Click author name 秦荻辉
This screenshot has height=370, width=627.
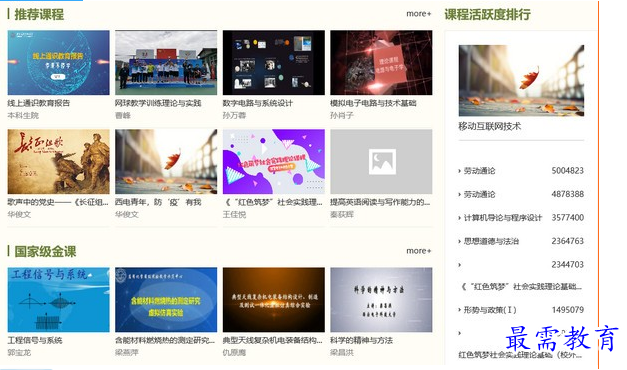[342, 214]
